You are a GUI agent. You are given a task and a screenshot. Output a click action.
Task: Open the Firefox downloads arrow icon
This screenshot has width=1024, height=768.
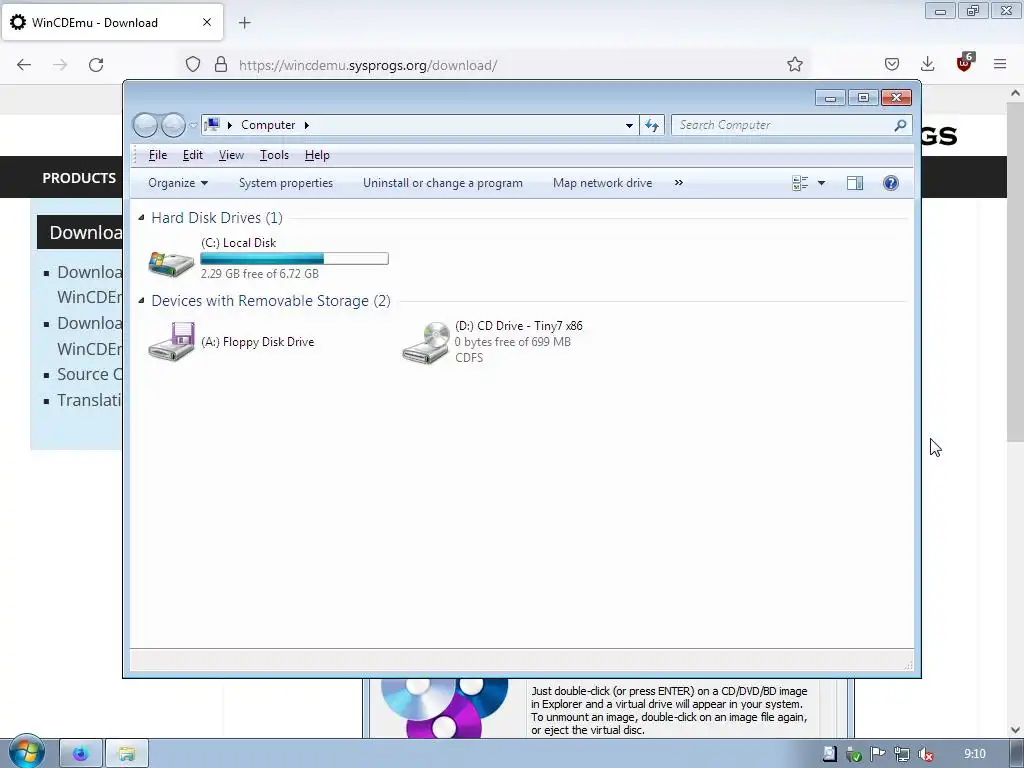click(x=927, y=64)
